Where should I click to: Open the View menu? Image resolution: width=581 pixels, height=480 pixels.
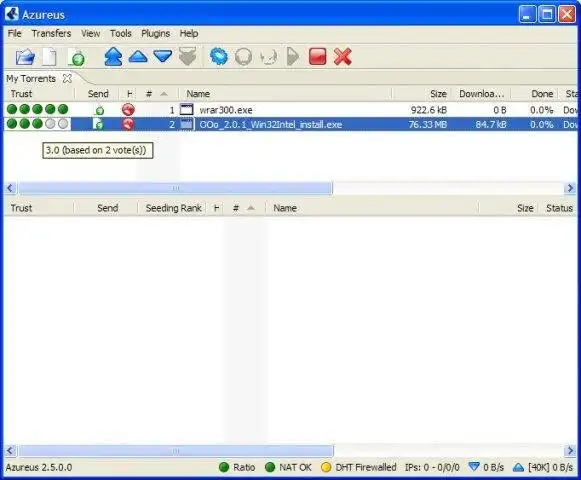(91, 33)
